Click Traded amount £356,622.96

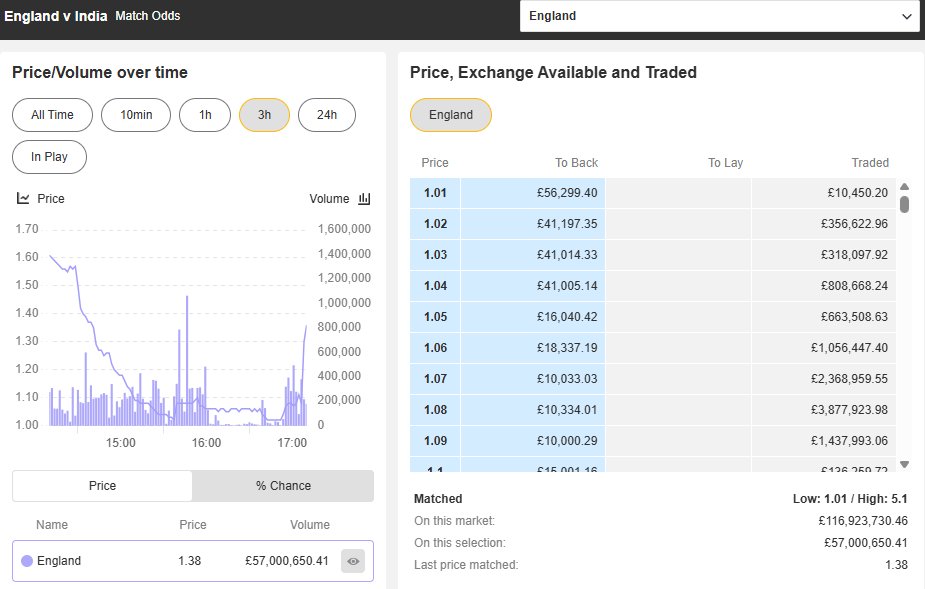[854, 224]
